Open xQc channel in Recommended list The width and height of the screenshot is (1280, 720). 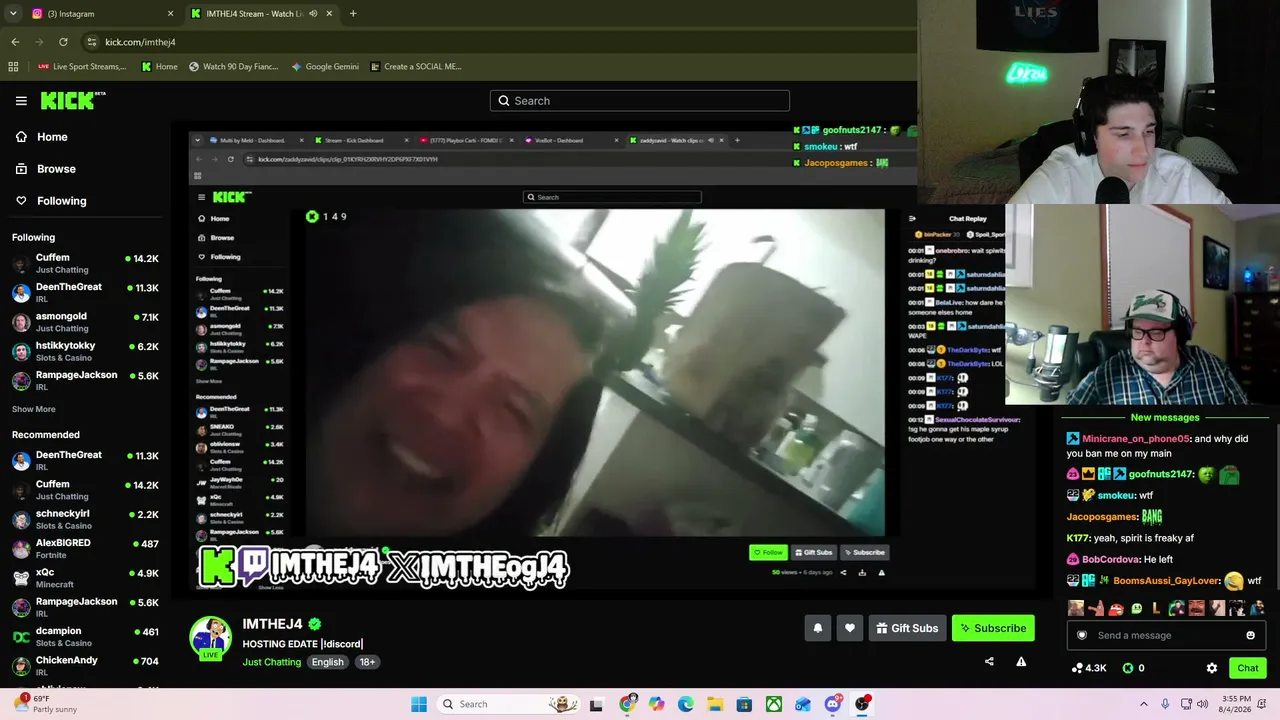click(85, 578)
